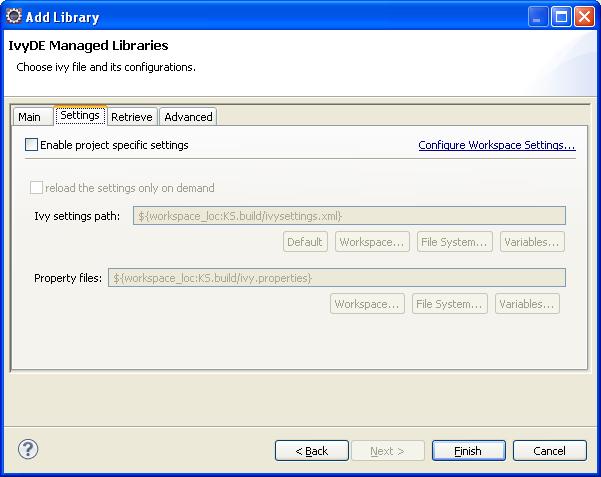Click Variables button under Ivy settings path
The width and height of the screenshot is (601, 477).
(x=532, y=242)
